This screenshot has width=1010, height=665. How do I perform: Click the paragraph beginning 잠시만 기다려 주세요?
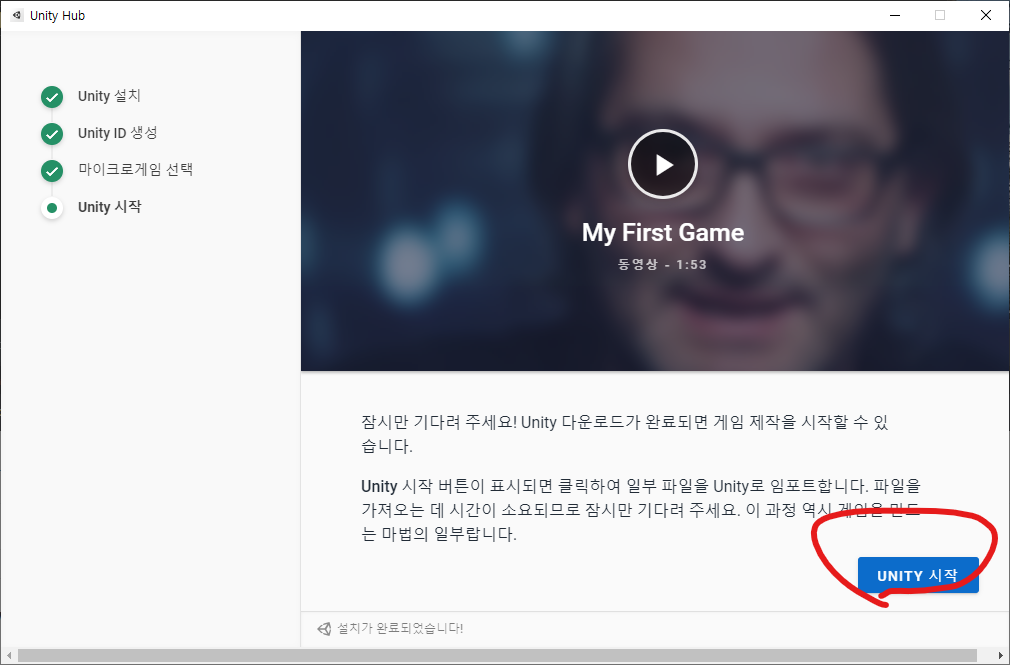tap(625, 434)
